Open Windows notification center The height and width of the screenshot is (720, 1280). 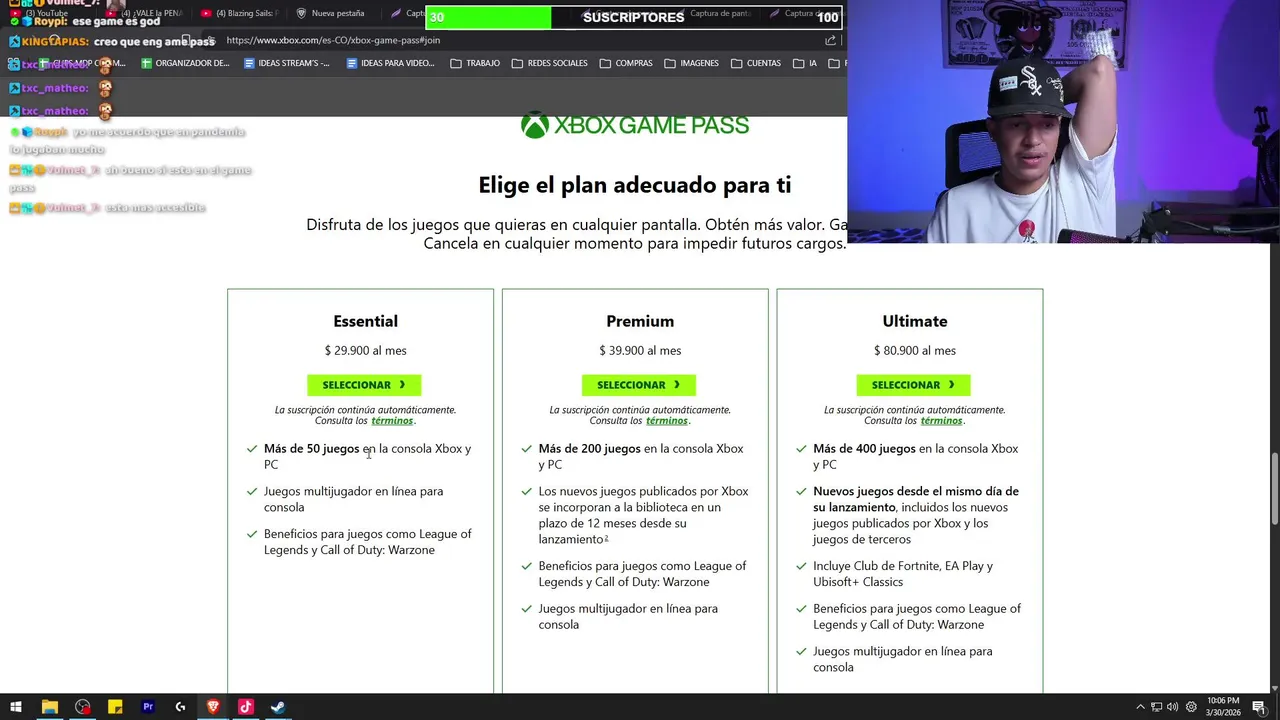tap(1259, 707)
